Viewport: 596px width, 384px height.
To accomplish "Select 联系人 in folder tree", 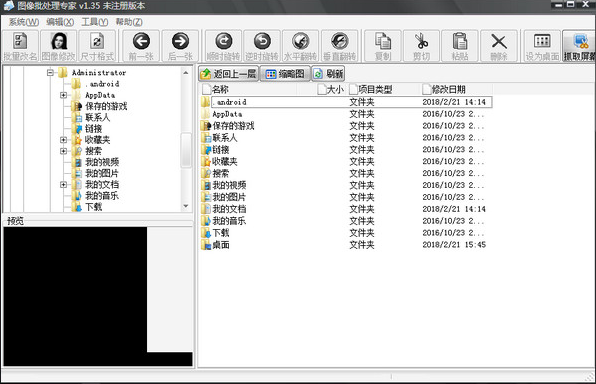I will [98, 117].
